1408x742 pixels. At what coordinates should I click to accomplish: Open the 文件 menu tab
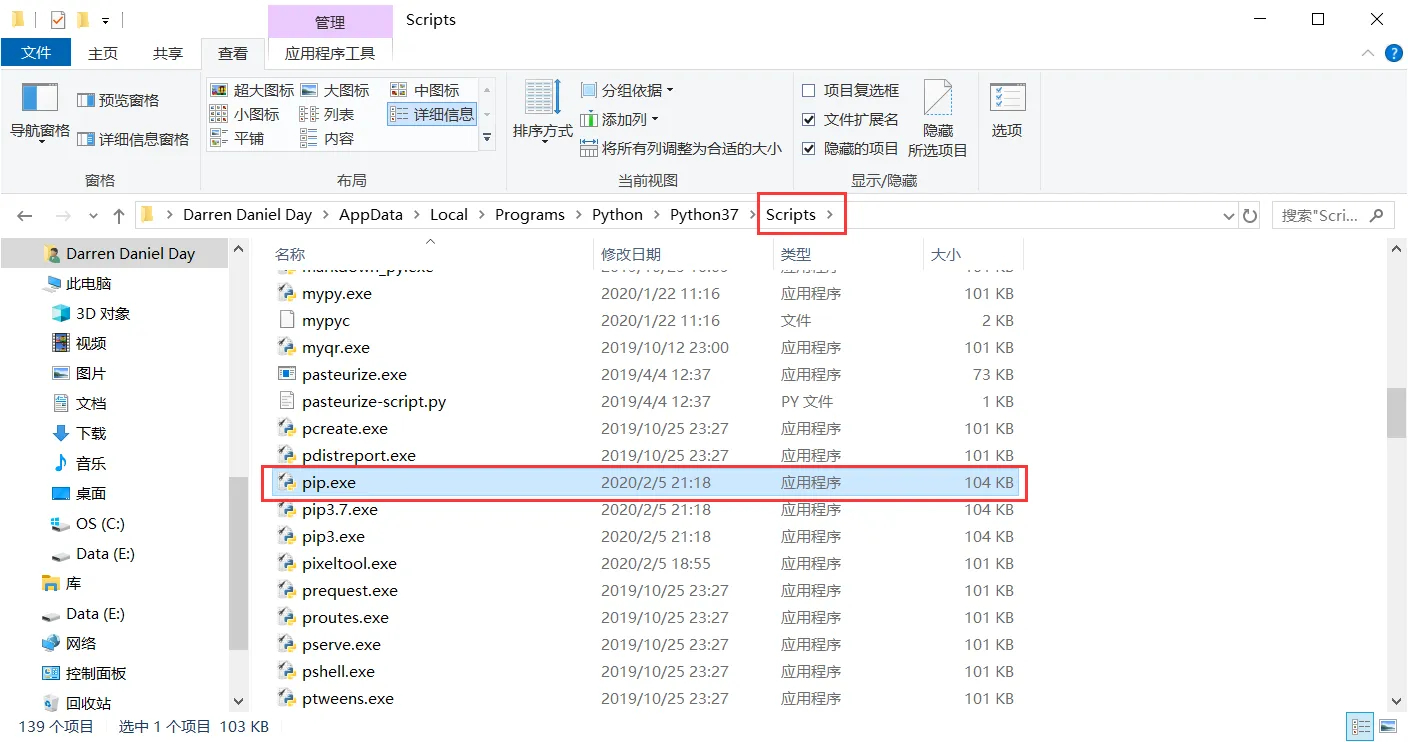pyautogui.click(x=36, y=53)
